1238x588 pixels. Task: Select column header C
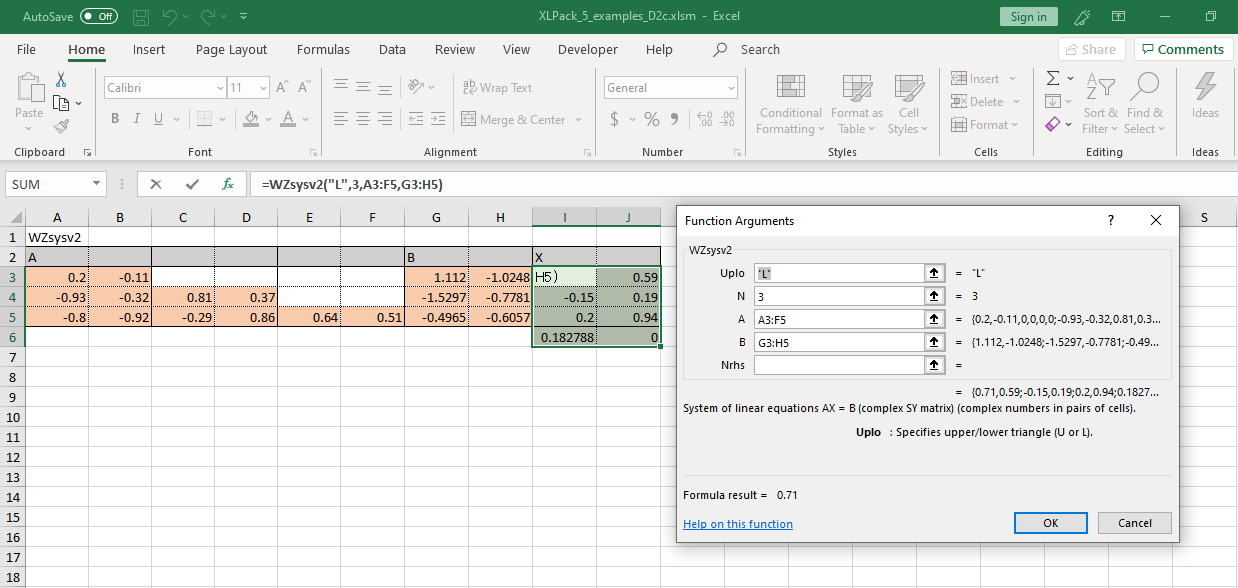tap(183, 218)
